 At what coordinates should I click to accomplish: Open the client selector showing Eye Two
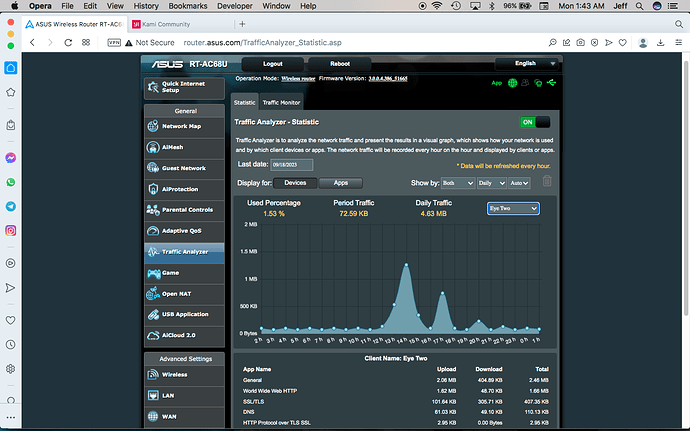(x=513, y=208)
